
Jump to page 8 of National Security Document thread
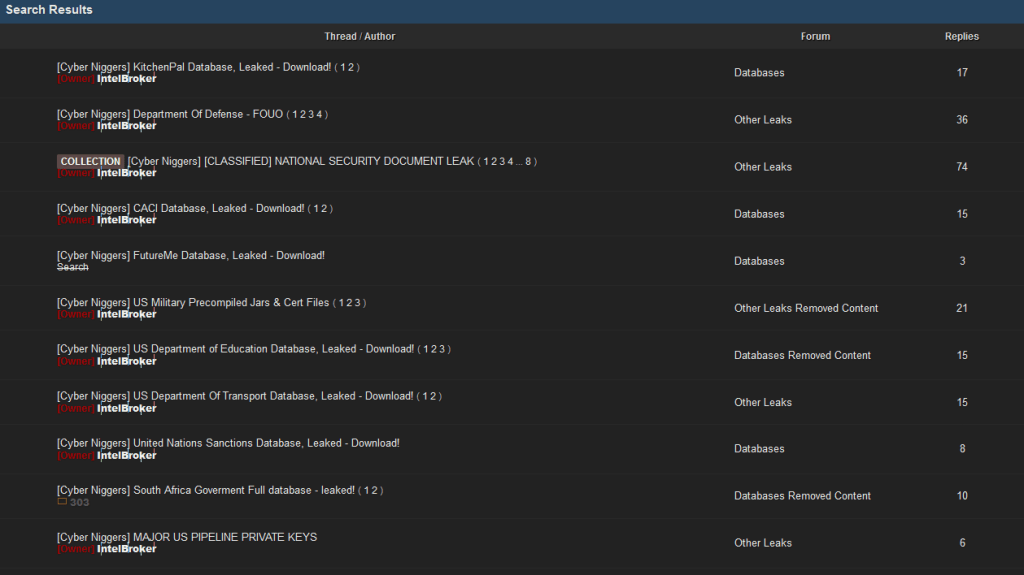click(528, 161)
